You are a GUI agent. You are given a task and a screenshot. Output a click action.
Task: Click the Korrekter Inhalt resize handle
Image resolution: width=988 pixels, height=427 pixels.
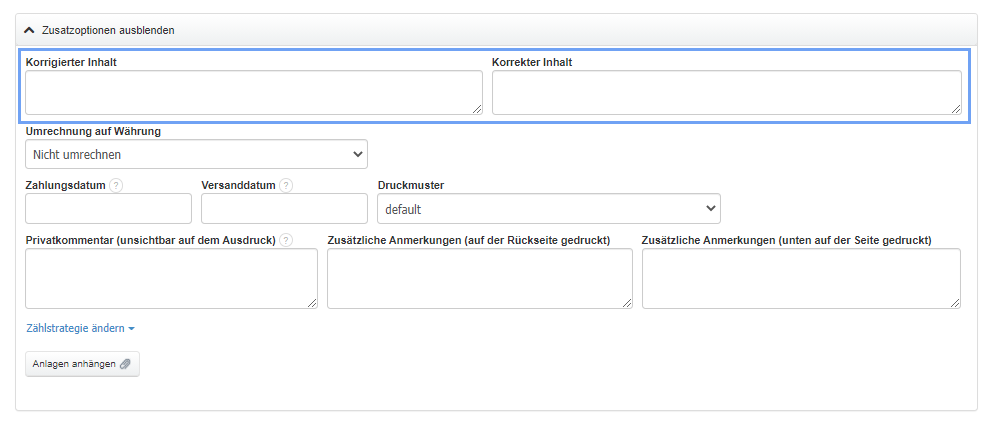(956, 109)
